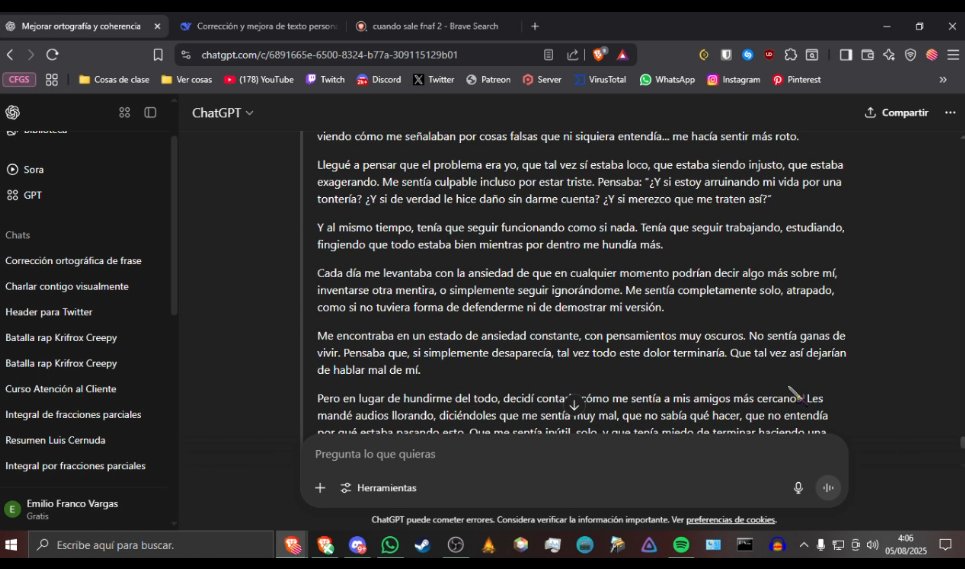The height and width of the screenshot is (569, 965).
Task: Start voice mode with the waveform button
Action: 828,488
